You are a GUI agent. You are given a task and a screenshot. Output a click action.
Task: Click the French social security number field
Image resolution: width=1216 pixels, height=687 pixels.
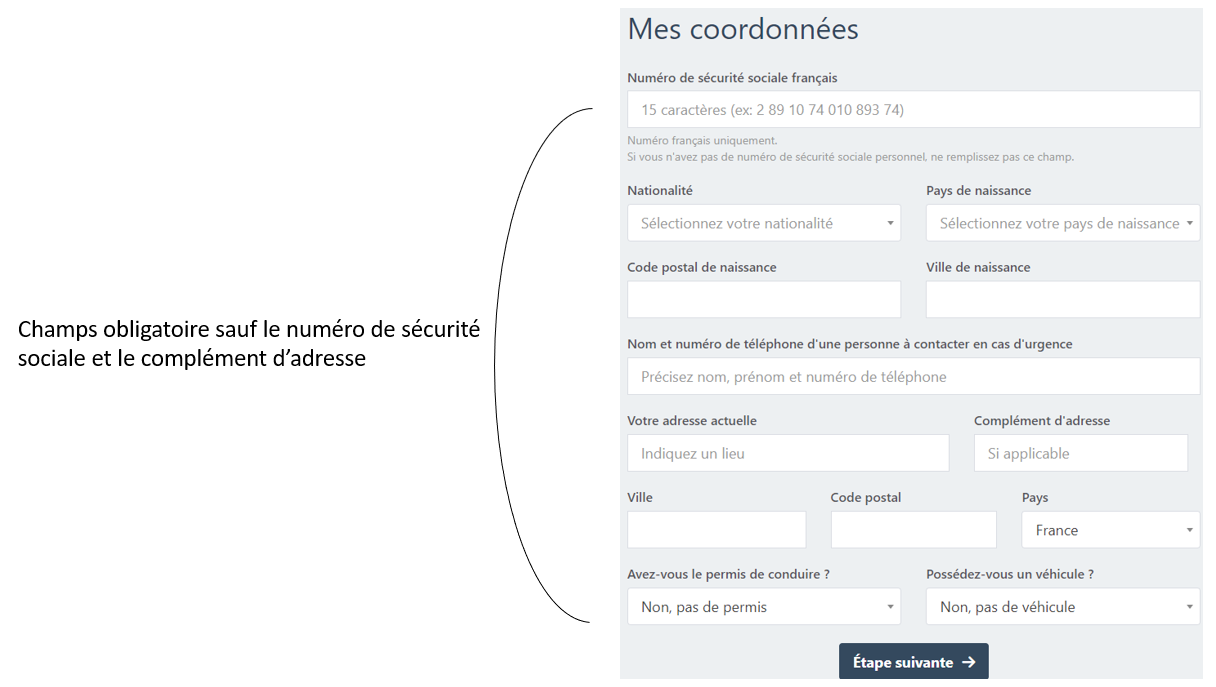tap(913, 110)
